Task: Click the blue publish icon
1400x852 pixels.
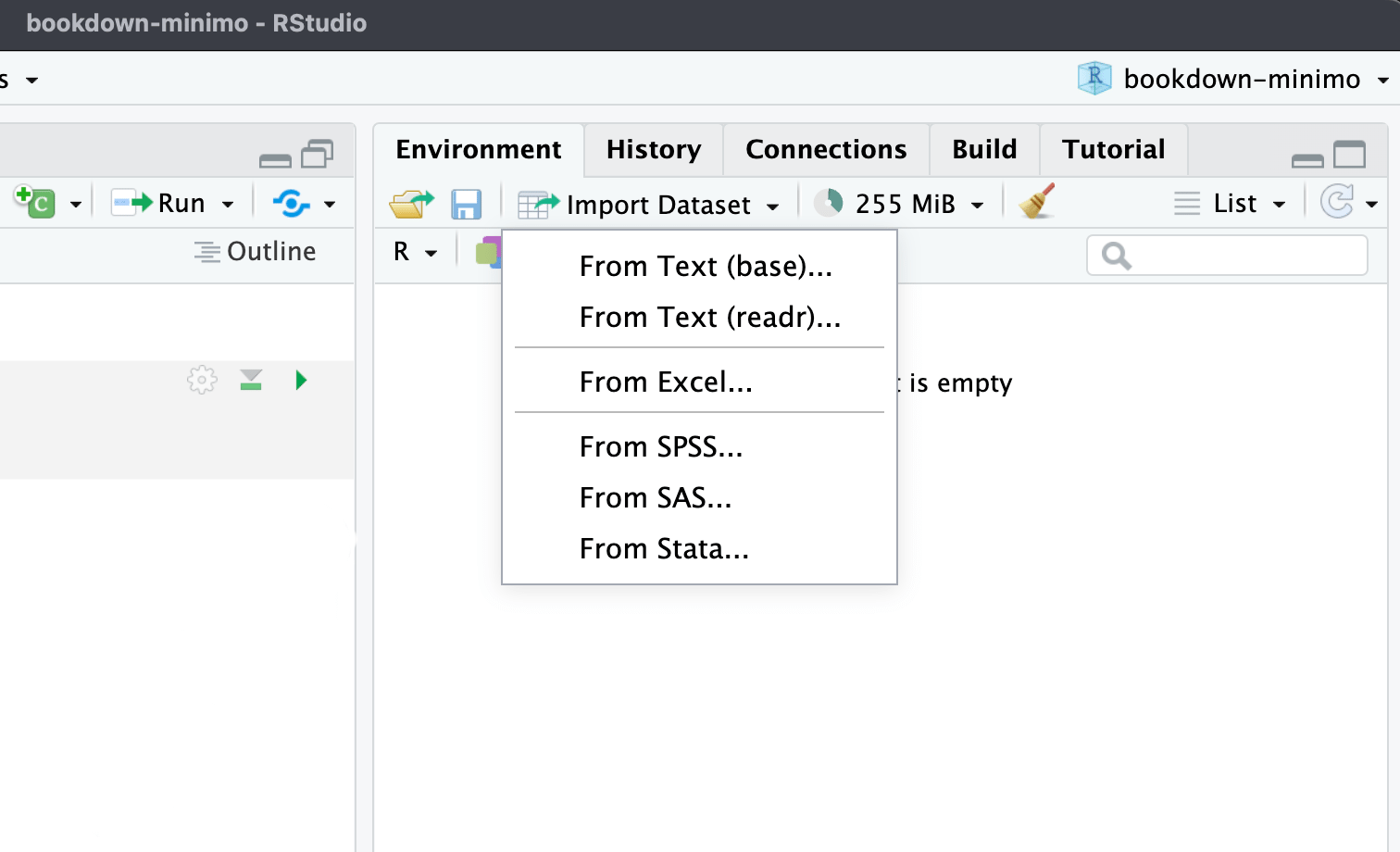Action: [292, 203]
